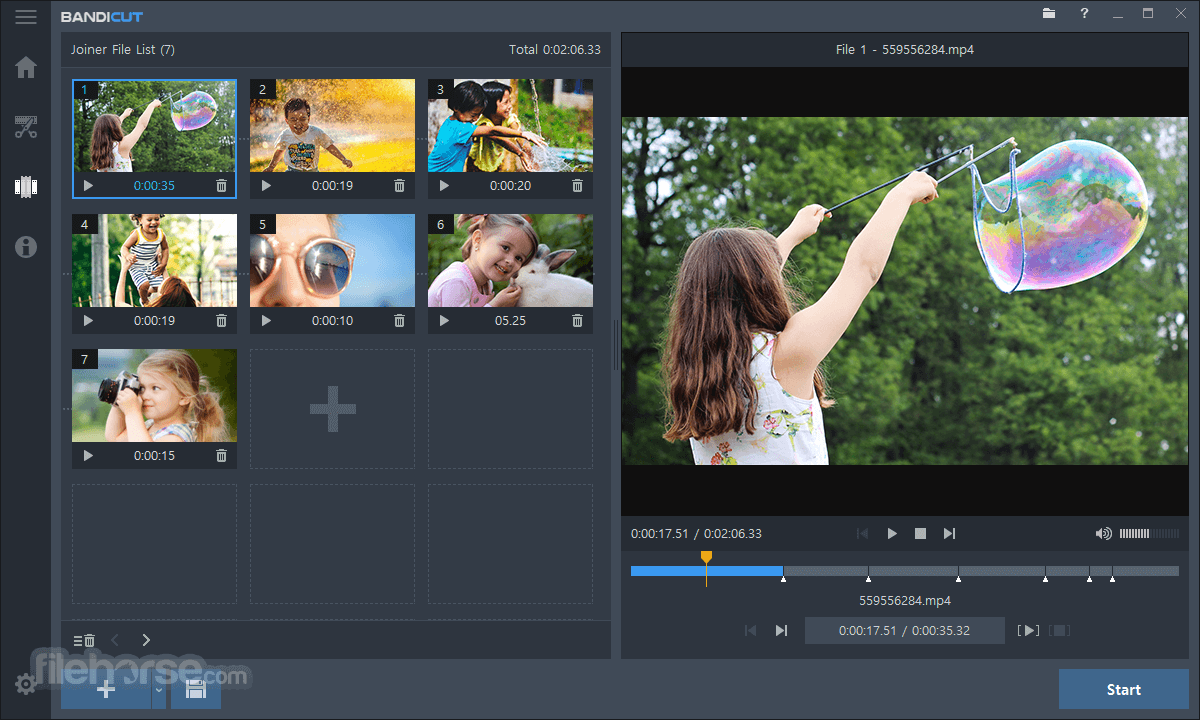The image size is (1200, 720).
Task: Remove clip 4 with trash icon
Action: point(222,321)
